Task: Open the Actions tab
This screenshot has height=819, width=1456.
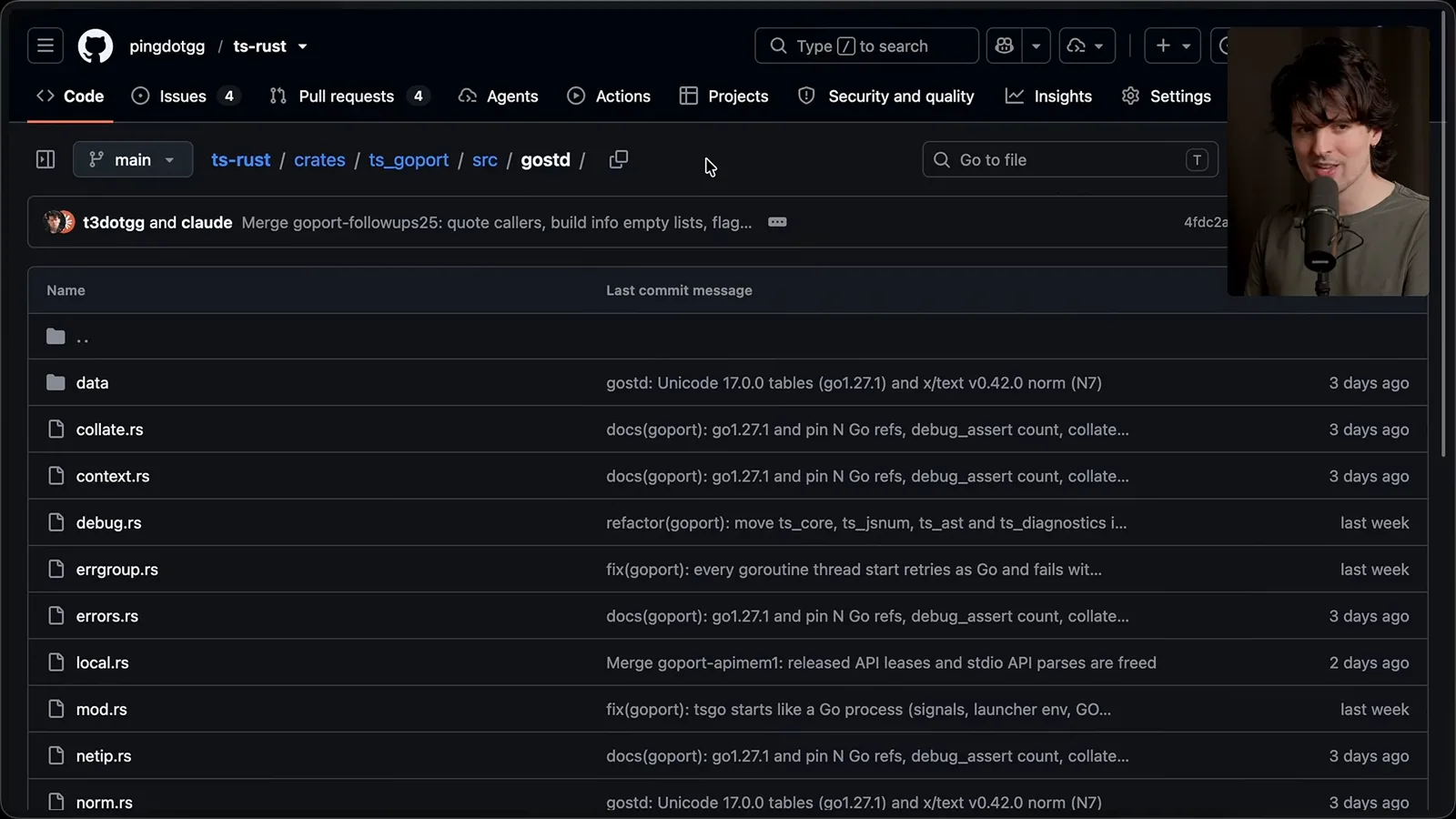Action: pyautogui.click(x=609, y=96)
